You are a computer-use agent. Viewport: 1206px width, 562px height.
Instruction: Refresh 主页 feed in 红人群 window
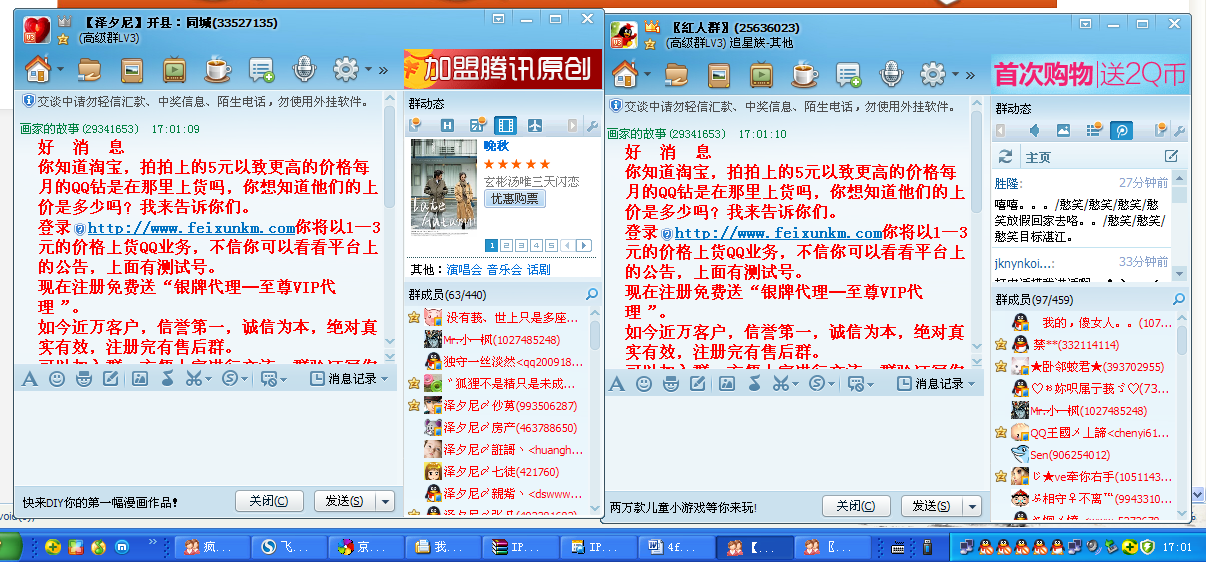click(1005, 157)
